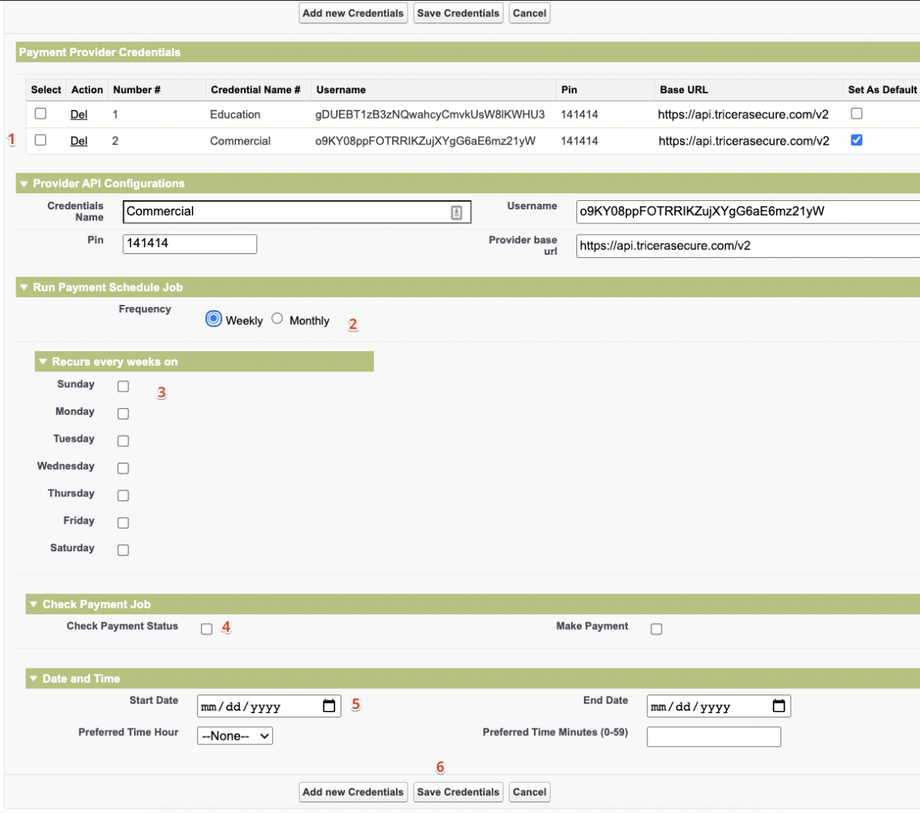
Task: Click Del link for Education credential
Action: click(x=79, y=115)
